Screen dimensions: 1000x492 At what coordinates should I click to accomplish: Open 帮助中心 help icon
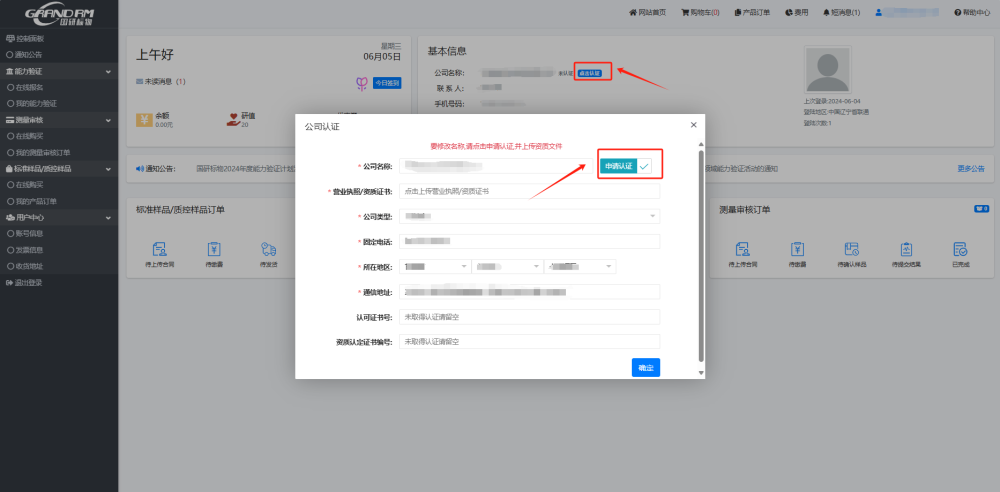(x=971, y=12)
